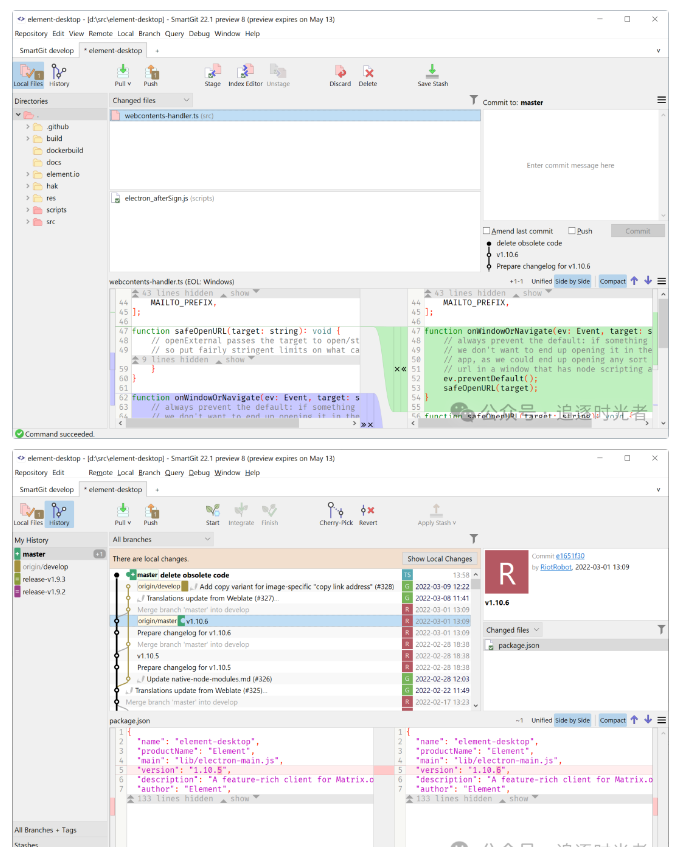Click the Integrate toolbar icon
The image size is (675, 847).
click(x=241, y=514)
